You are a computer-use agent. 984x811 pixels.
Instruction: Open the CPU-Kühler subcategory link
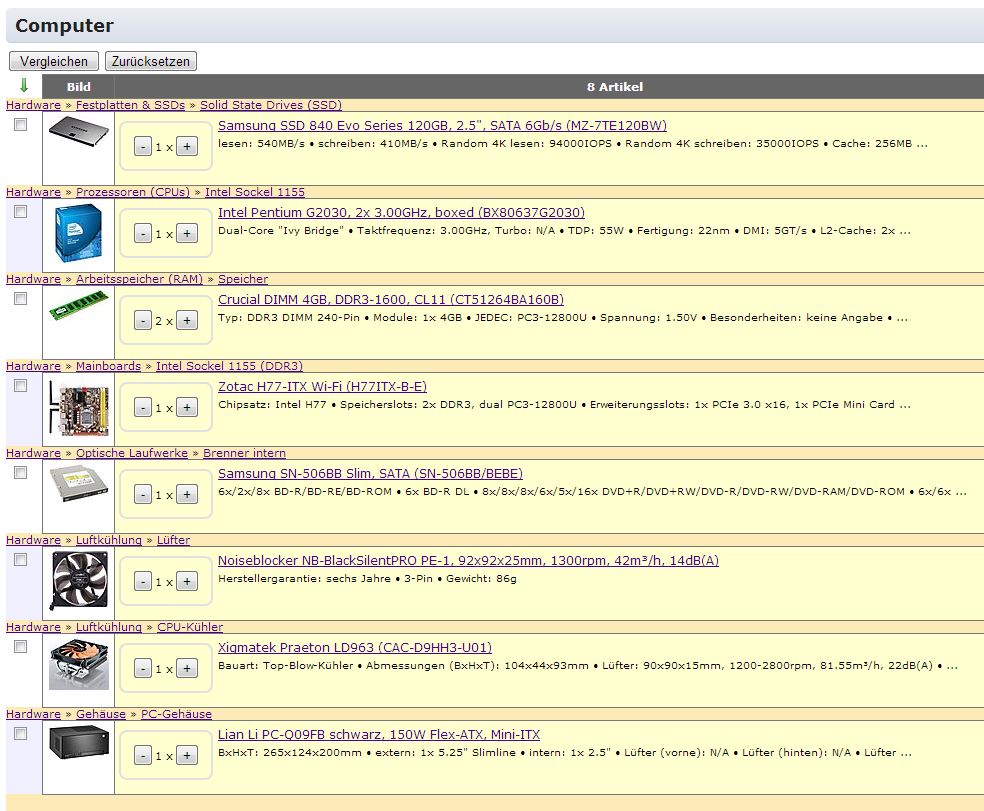(190, 627)
